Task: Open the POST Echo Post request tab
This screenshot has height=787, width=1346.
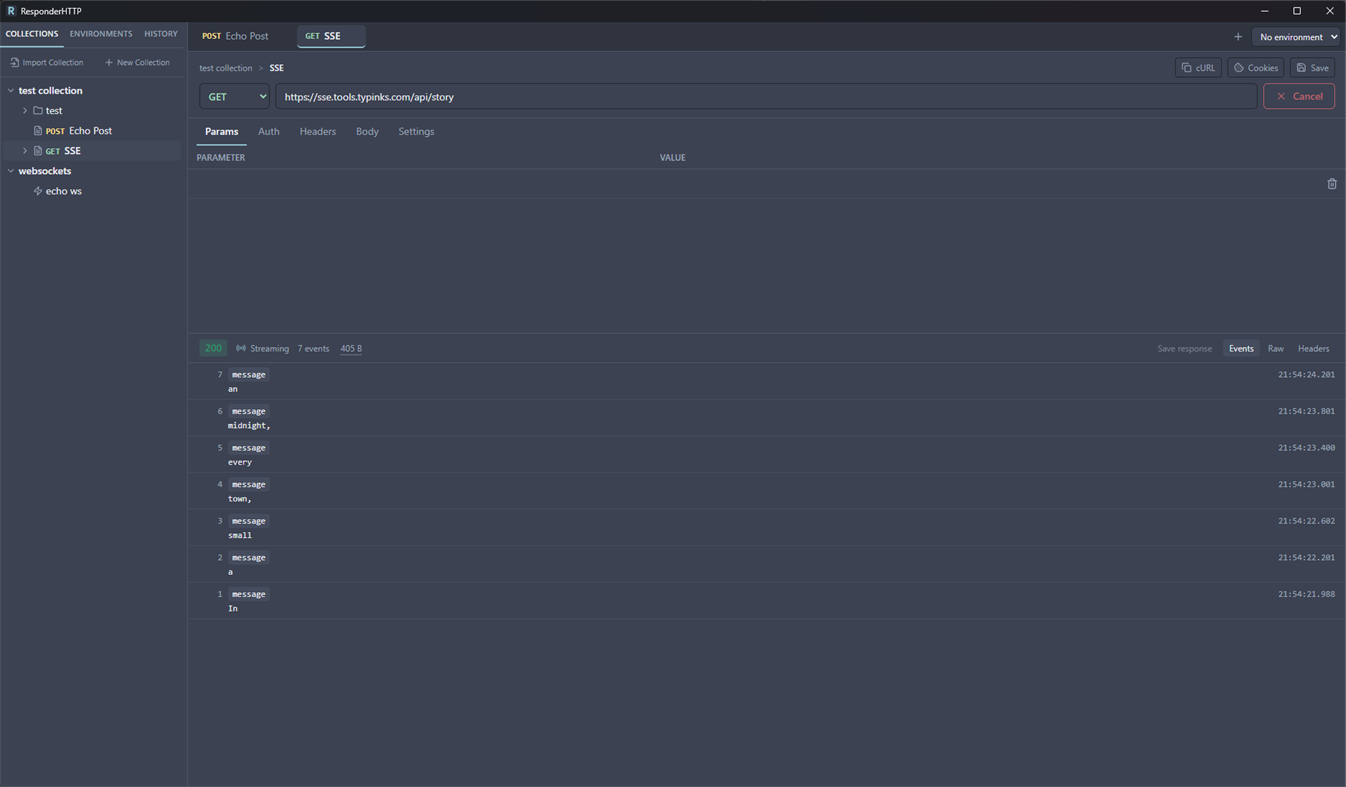Action: (236, 36)
